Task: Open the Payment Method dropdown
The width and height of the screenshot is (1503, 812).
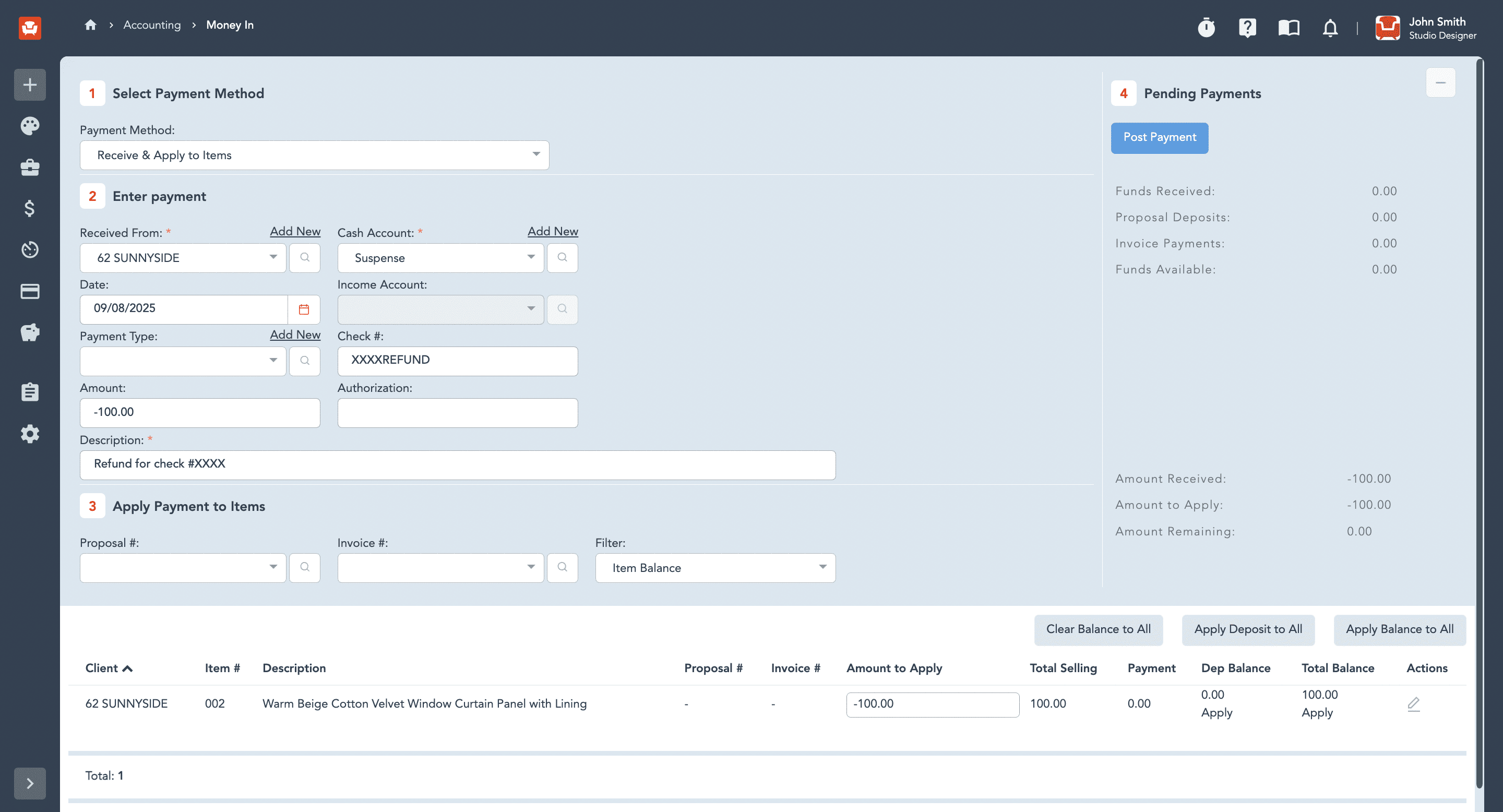Action: click(x=315, y=154)
